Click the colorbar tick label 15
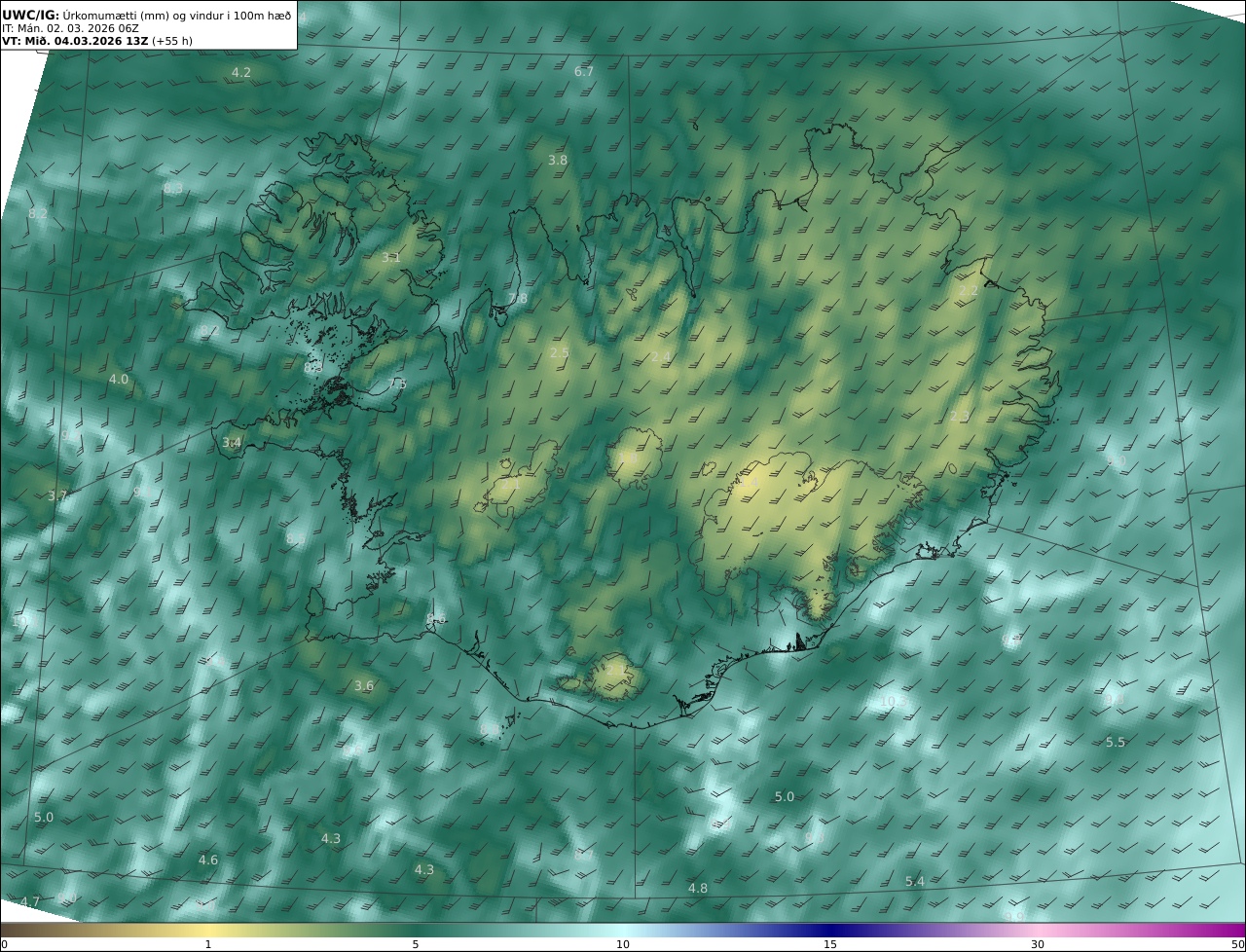This screenshot has height=952, width=1246. pyautogui.click(x=830, y=944)
